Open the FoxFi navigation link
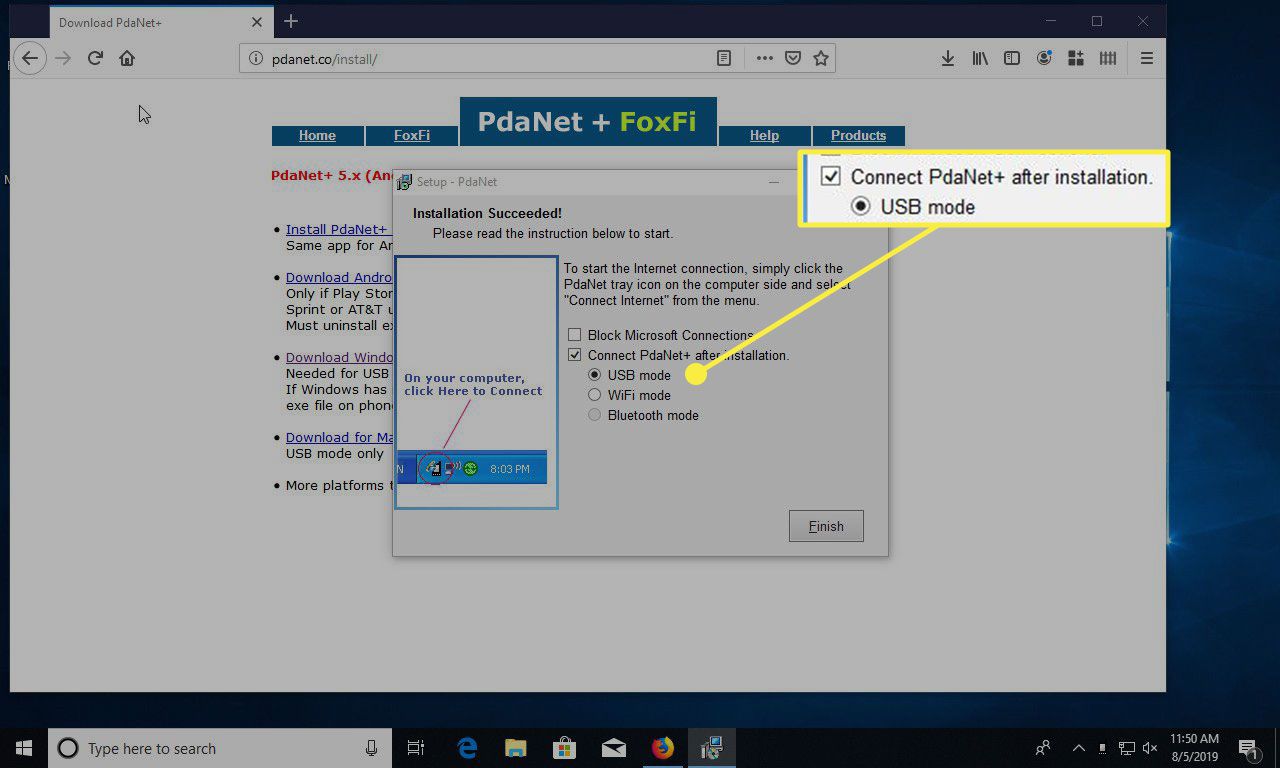 click(412, 136)
